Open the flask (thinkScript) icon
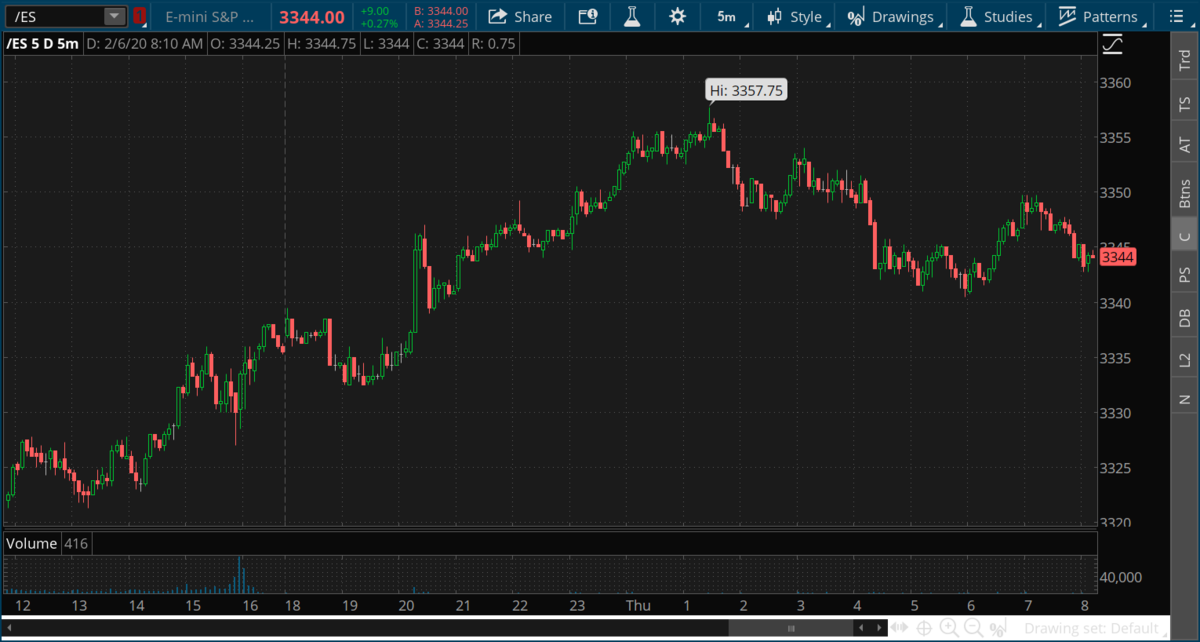 coord(632,16)
